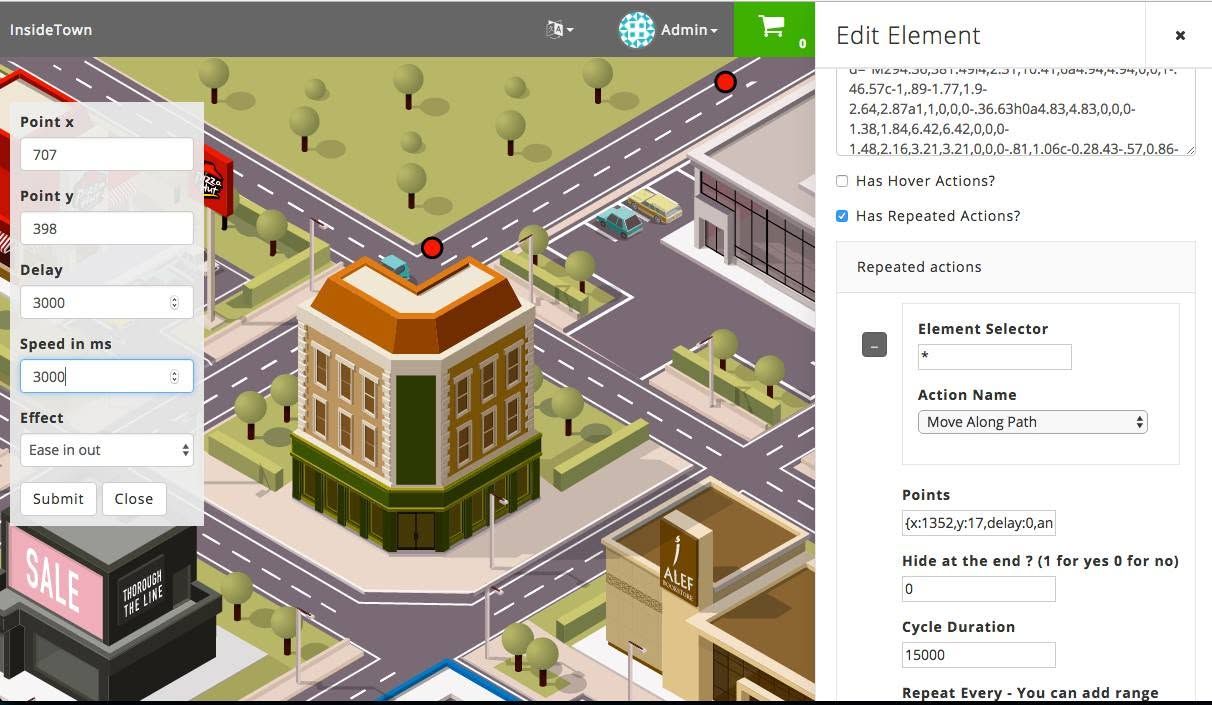Click the Speed in ms field
The width and height of the screenshot is (1212, 705).
coord(107,376)
